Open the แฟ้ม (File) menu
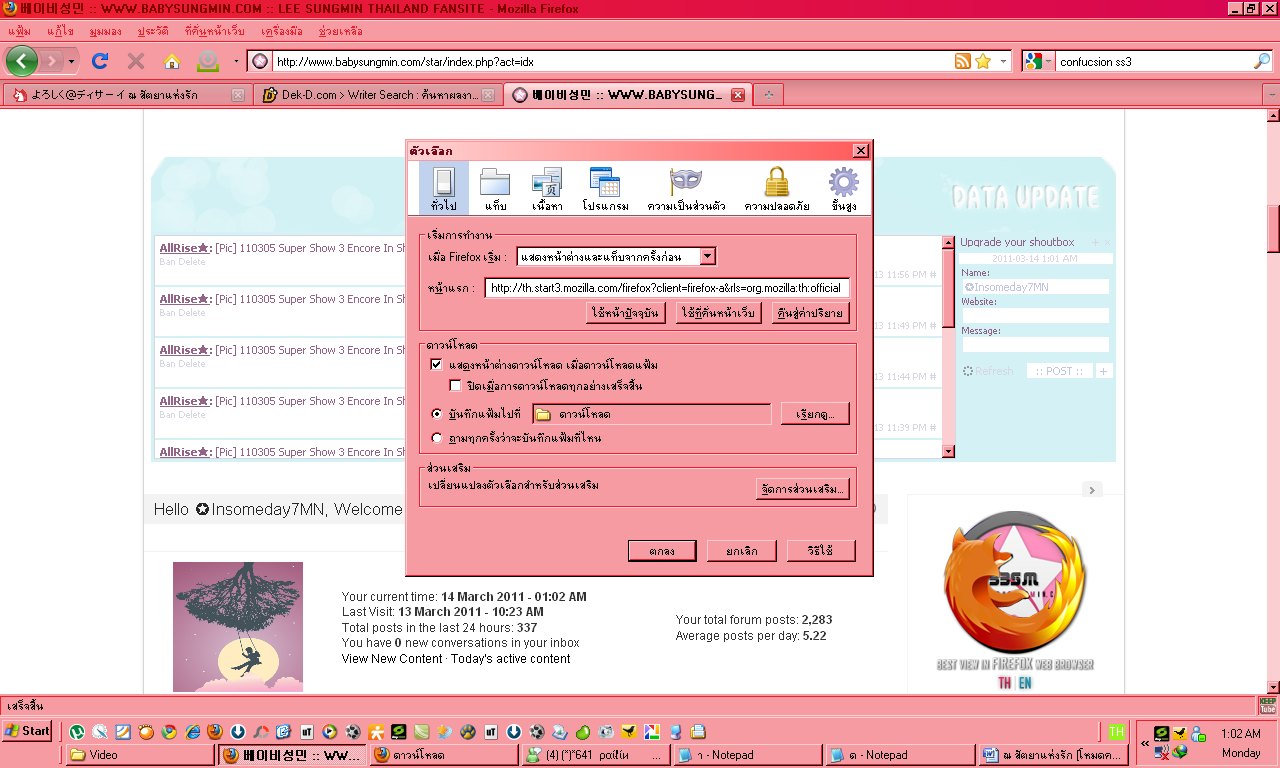Image resolution: width=1280 pixels, height=768 pixels. coord(18,31)
